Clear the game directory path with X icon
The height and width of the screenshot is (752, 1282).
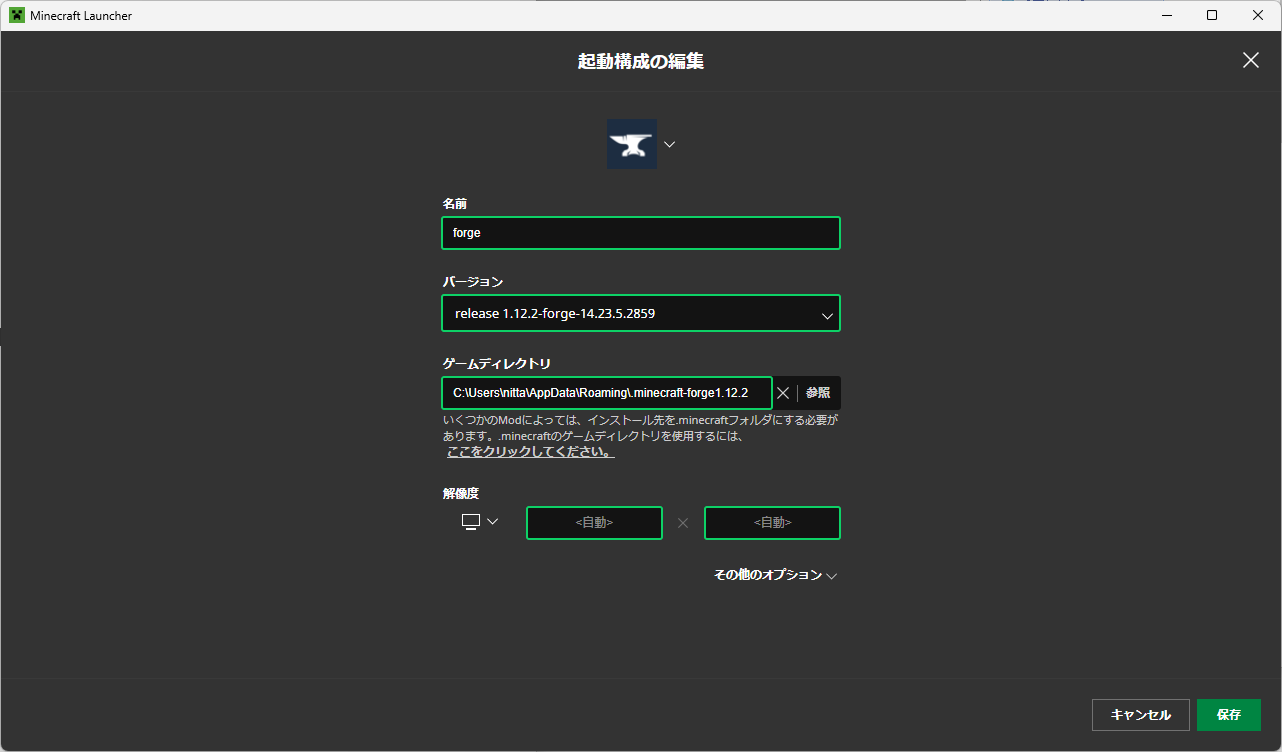pyautogui.click(x=783, y=393)
